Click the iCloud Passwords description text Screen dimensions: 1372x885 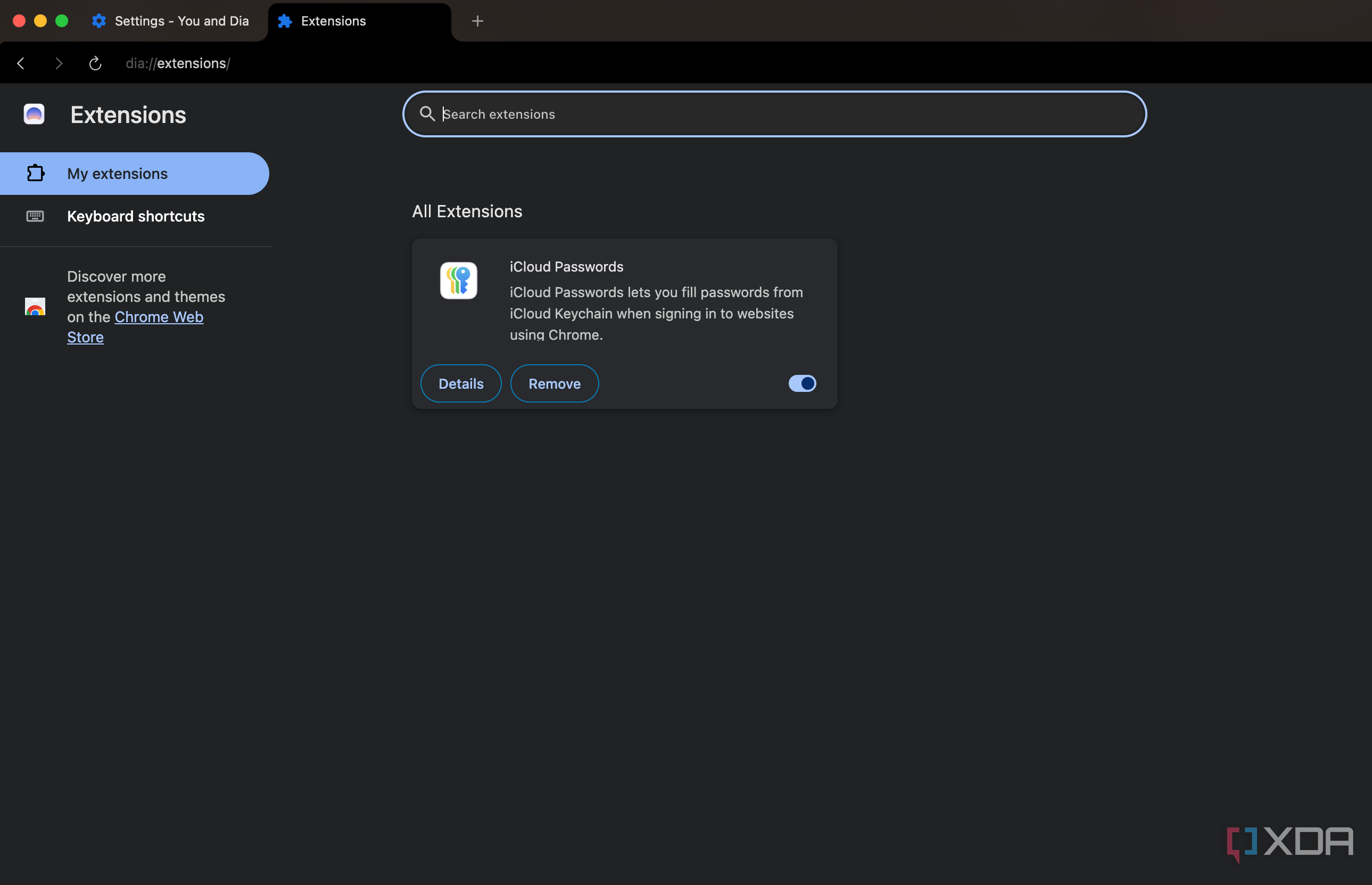click(656, 313)
